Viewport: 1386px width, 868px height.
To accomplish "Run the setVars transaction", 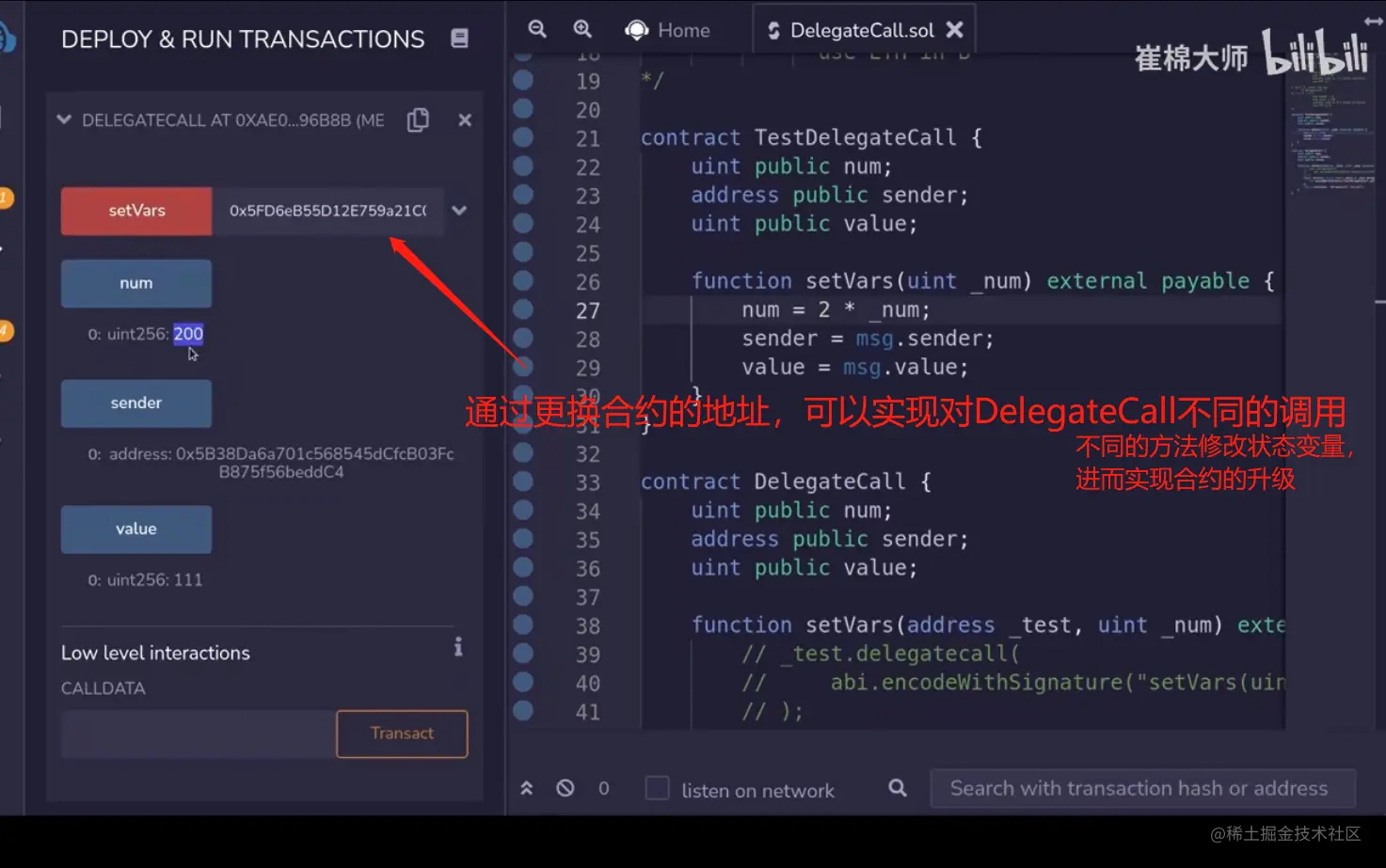I will (136, 211).
